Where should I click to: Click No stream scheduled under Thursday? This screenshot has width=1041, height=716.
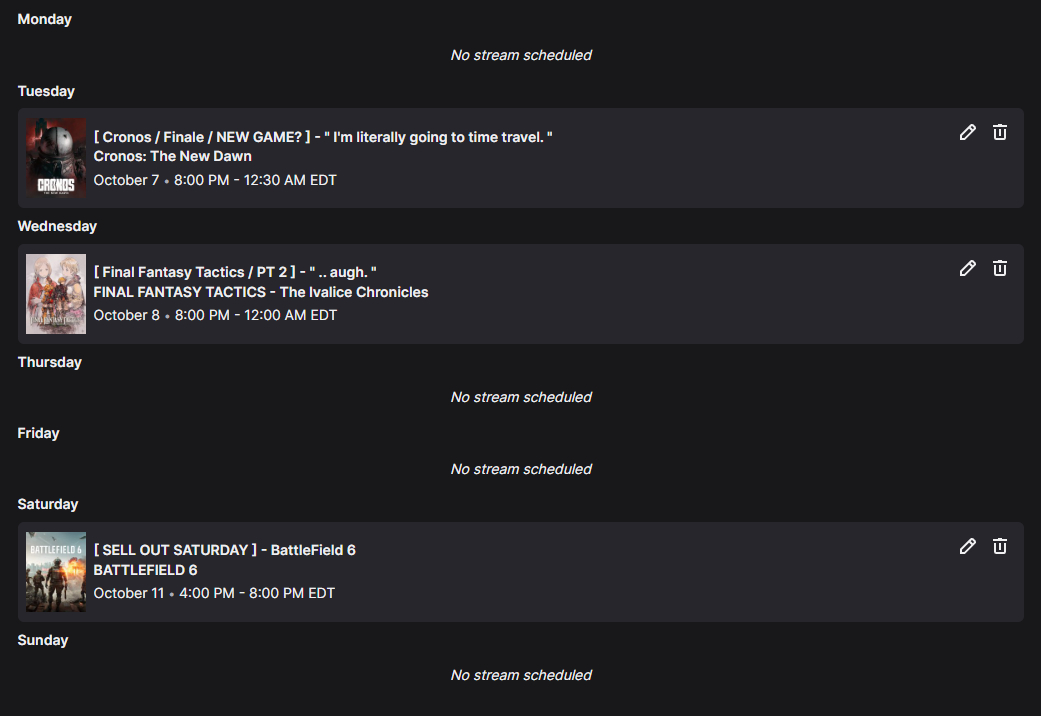[x=521, y=397]
